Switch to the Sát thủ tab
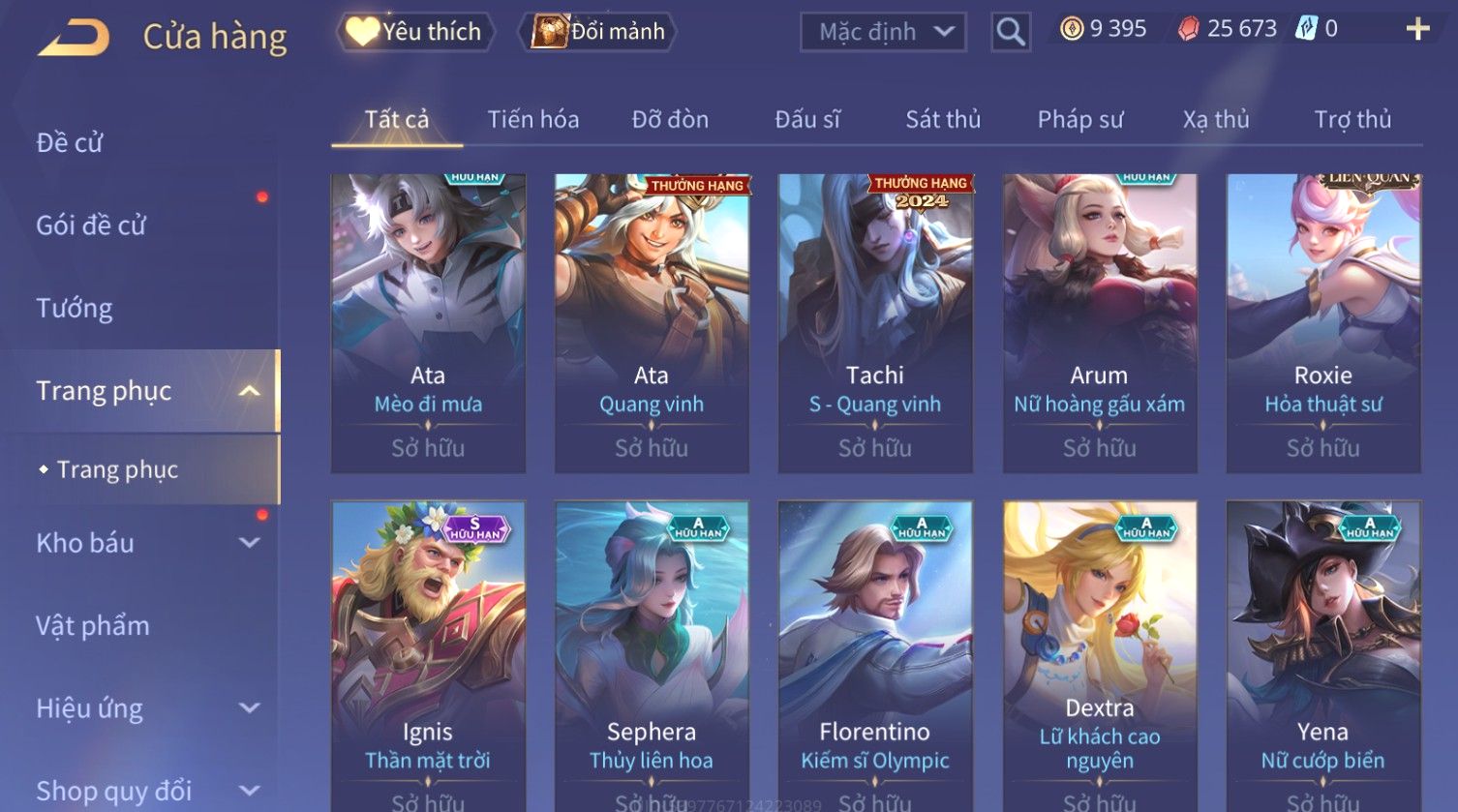This screenshot has height=812, width=1458. (x=943, y=119)
